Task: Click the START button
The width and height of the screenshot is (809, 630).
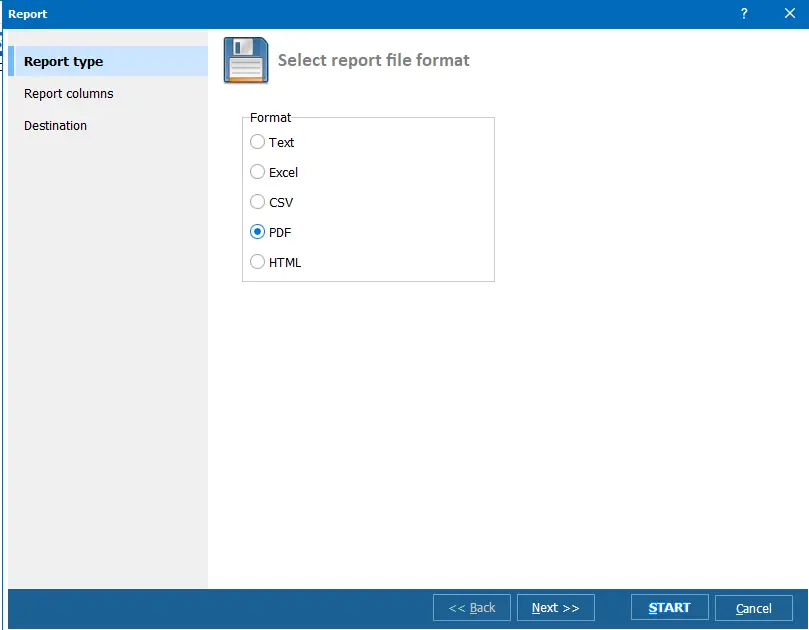Action: 669,607
